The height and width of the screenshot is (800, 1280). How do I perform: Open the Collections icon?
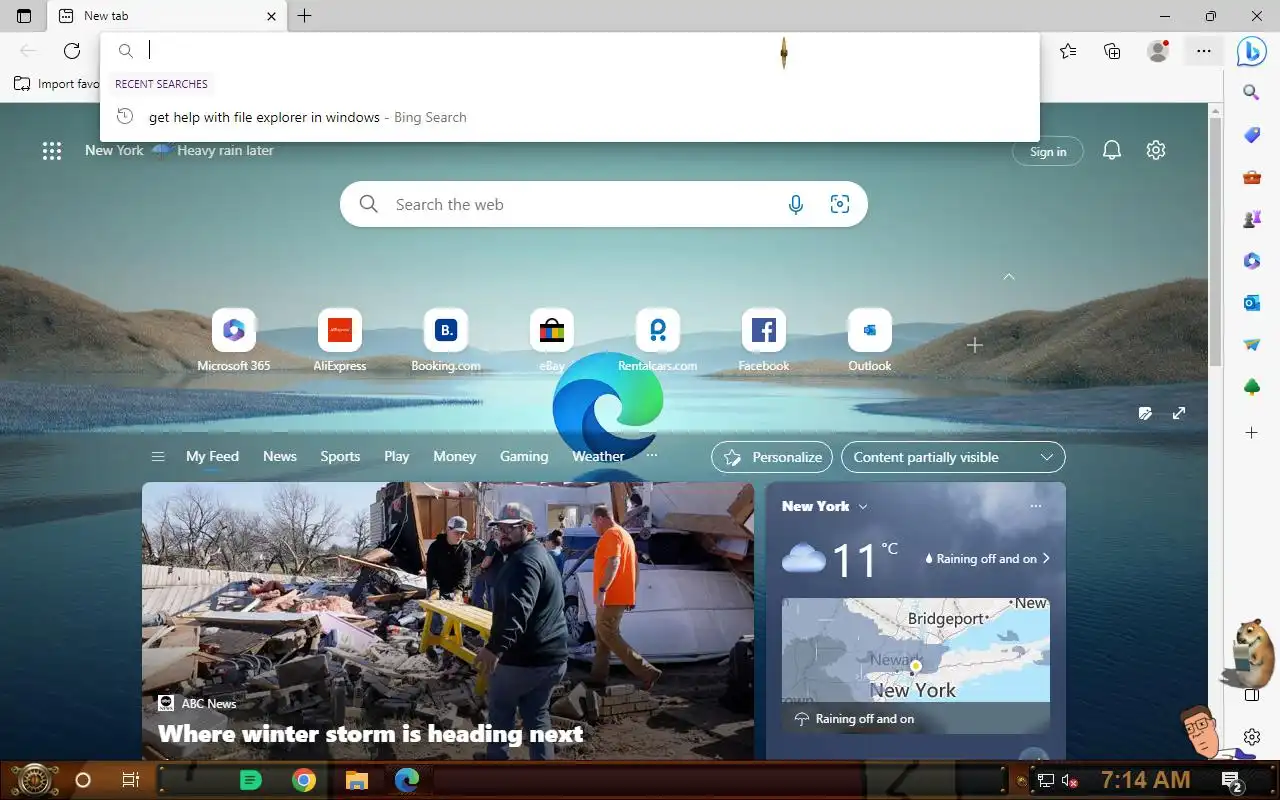pos(1112,51)
